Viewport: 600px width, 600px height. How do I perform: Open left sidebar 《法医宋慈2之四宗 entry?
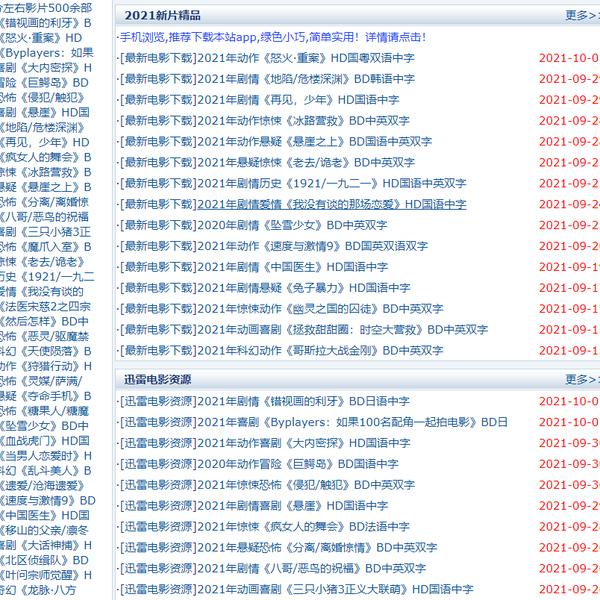coord(46,307)
